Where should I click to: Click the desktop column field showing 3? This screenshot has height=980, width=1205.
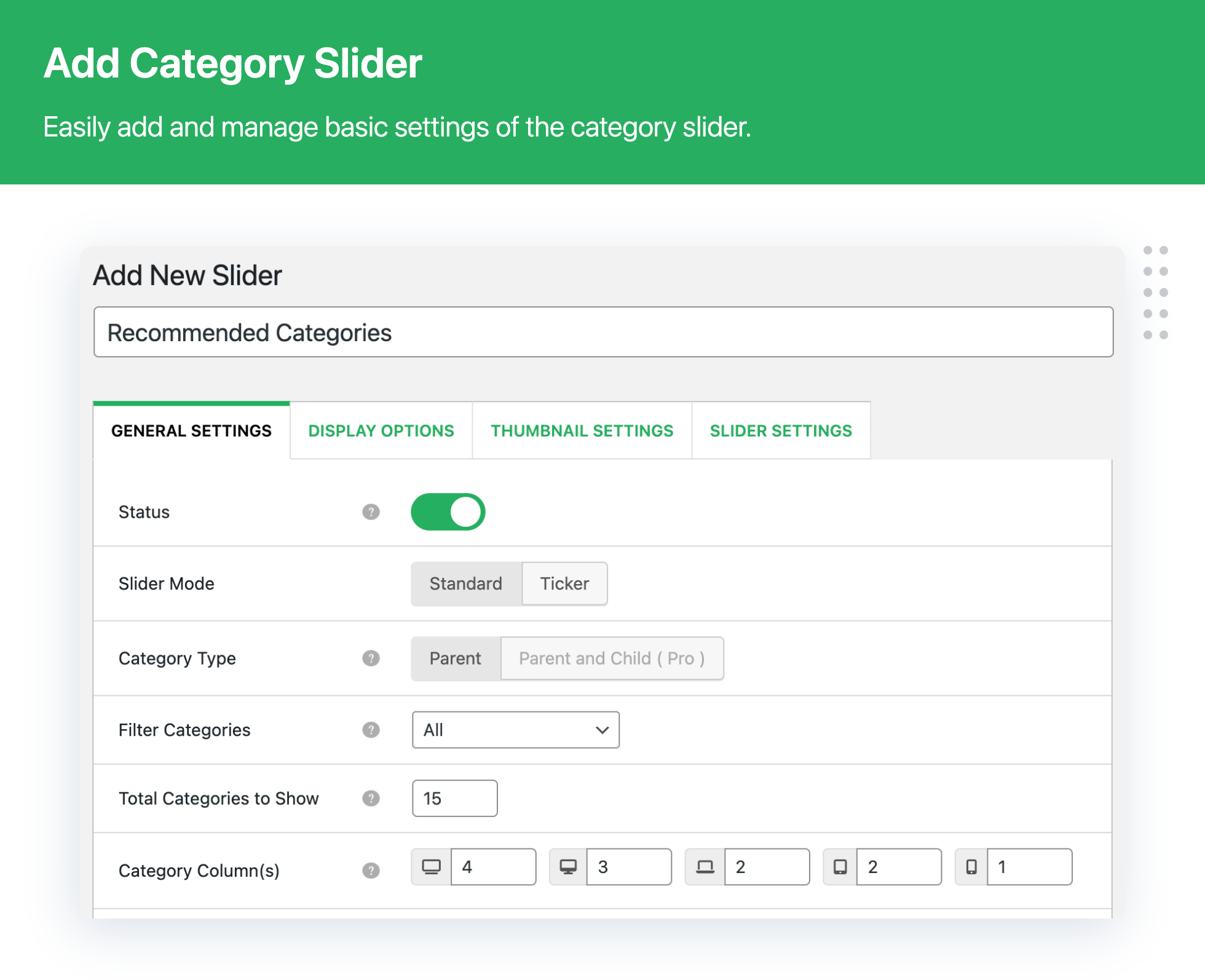tap(630, 867)
